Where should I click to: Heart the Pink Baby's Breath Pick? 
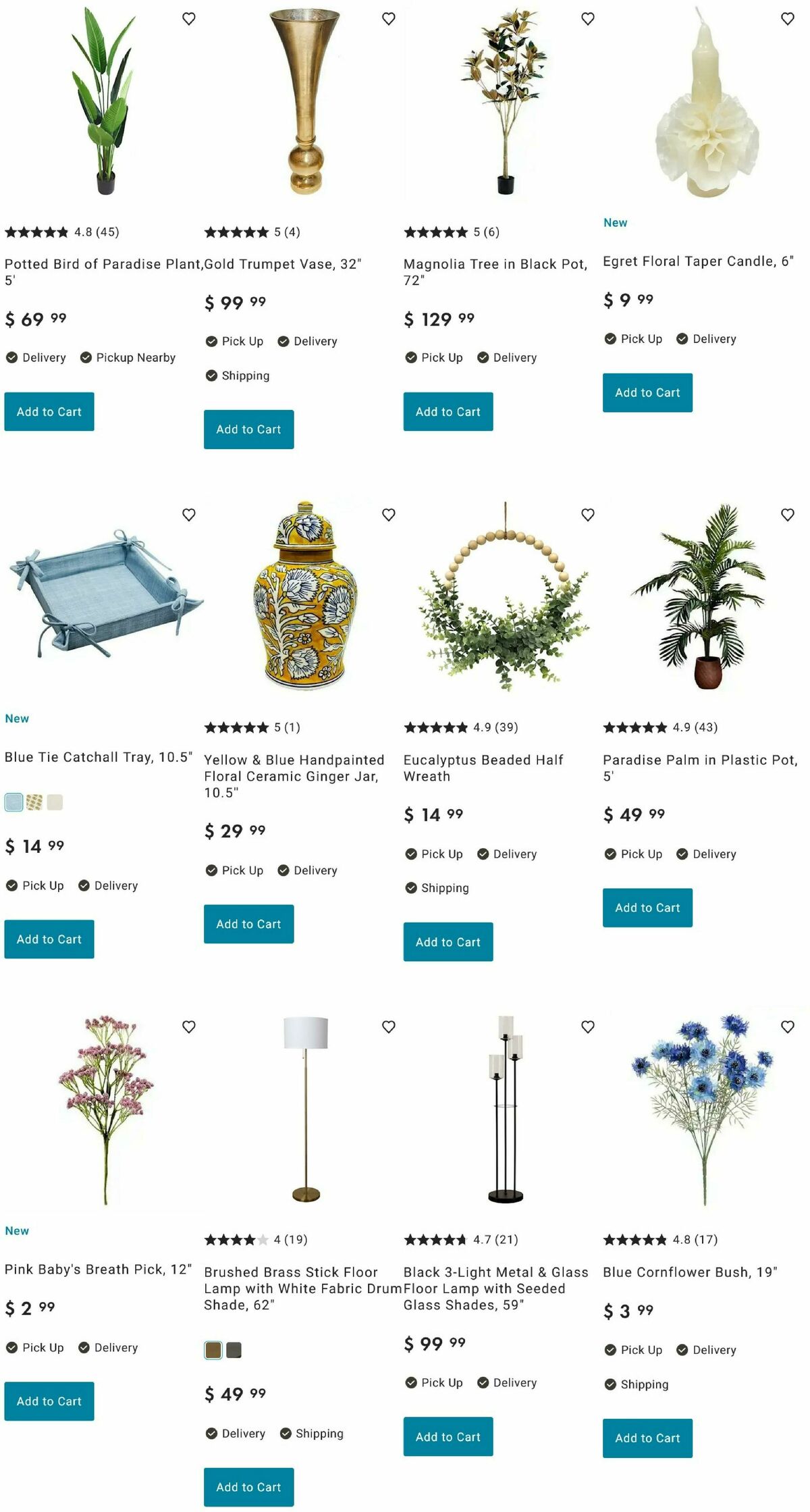click(x=189, y=1026)
